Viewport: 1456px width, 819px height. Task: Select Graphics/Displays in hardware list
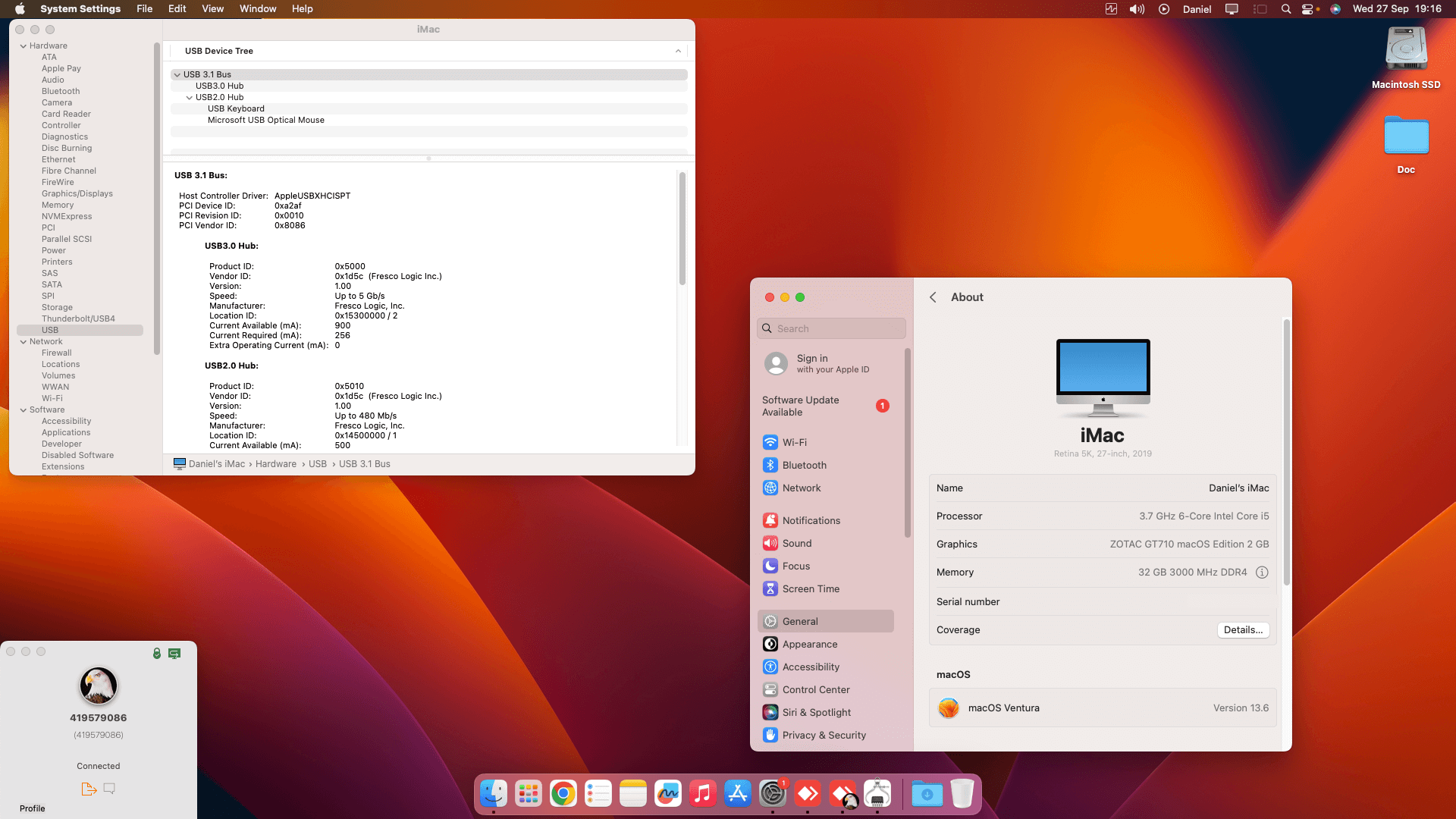pyautogui.click(x=77, y=193)
